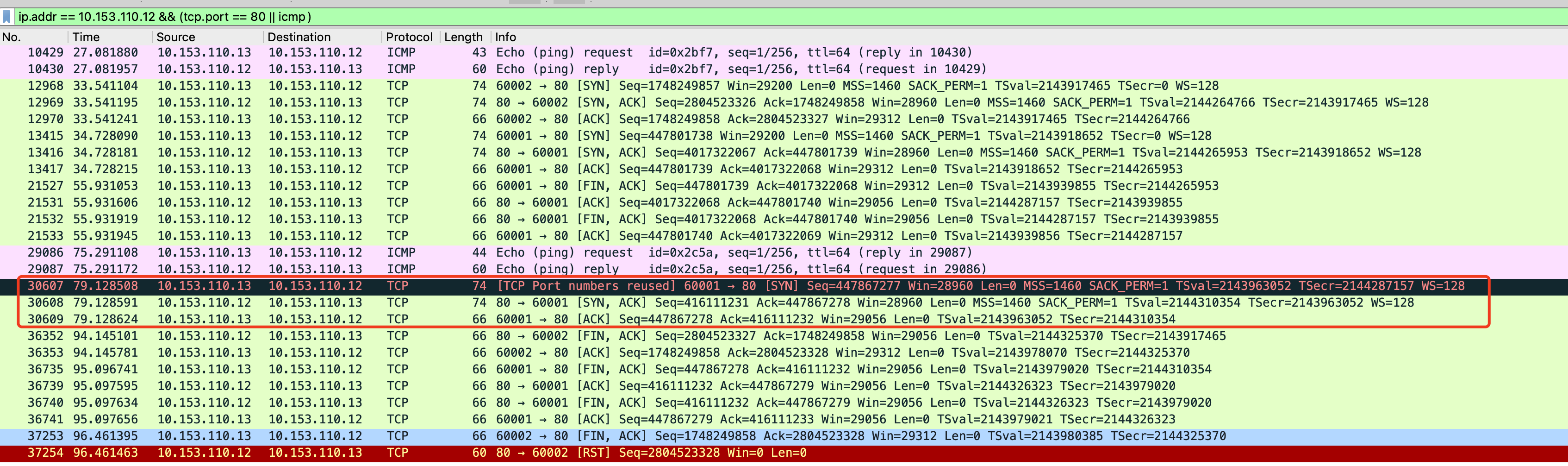
Task: Sort packets by the Length column header
Action: 464,37
